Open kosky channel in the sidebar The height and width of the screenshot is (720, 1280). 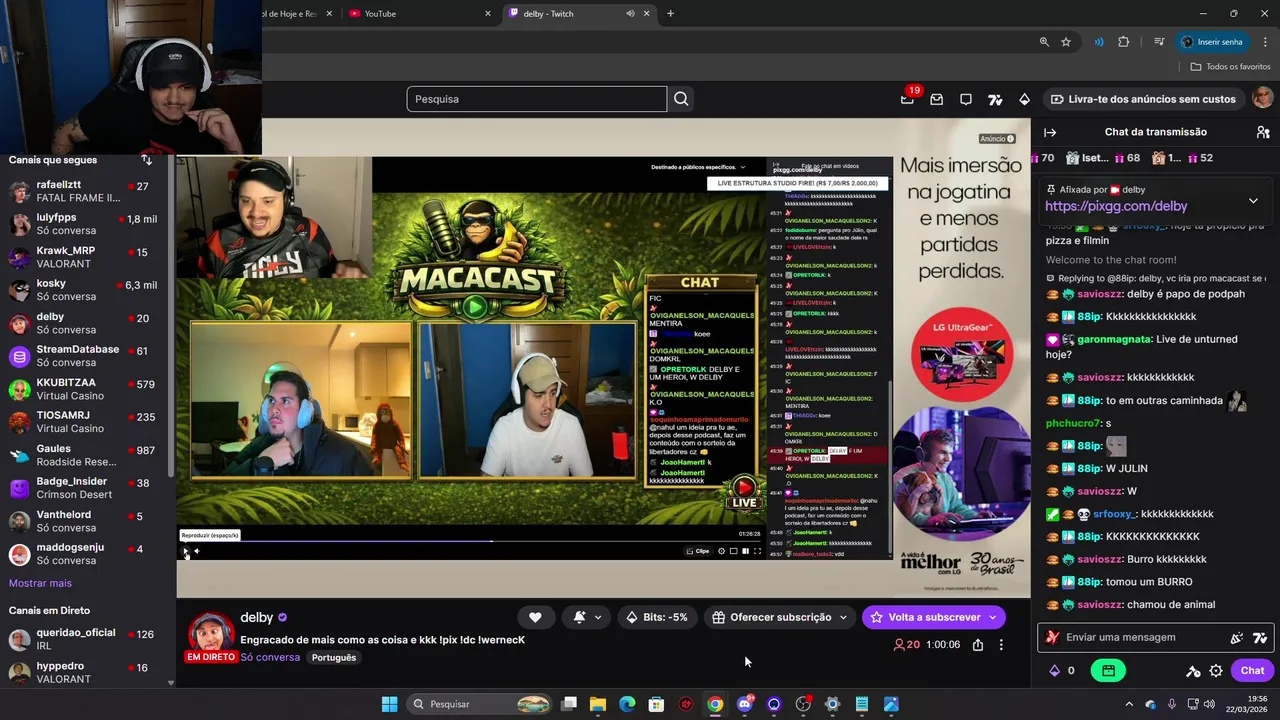pos(85,290)
